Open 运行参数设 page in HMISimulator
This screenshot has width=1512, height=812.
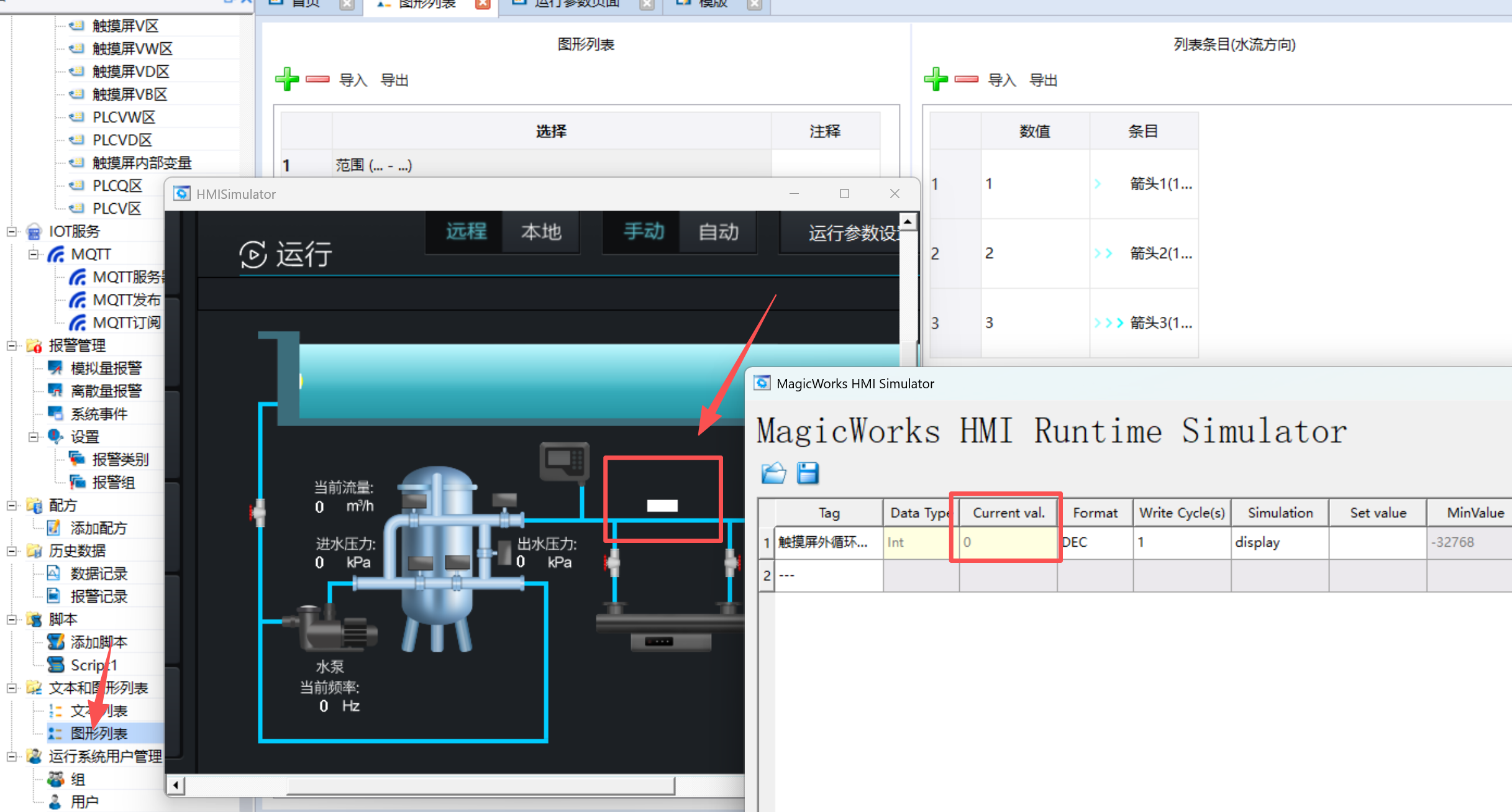[840, 232]
